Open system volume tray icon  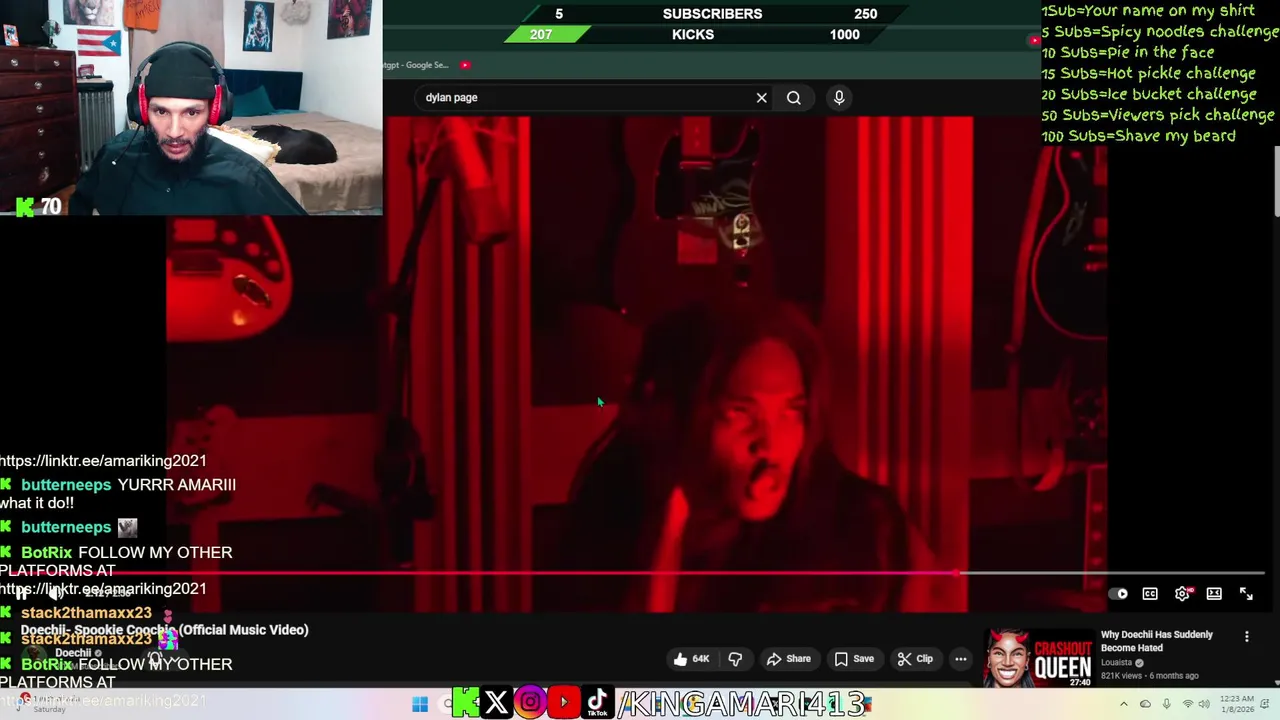1205,704
